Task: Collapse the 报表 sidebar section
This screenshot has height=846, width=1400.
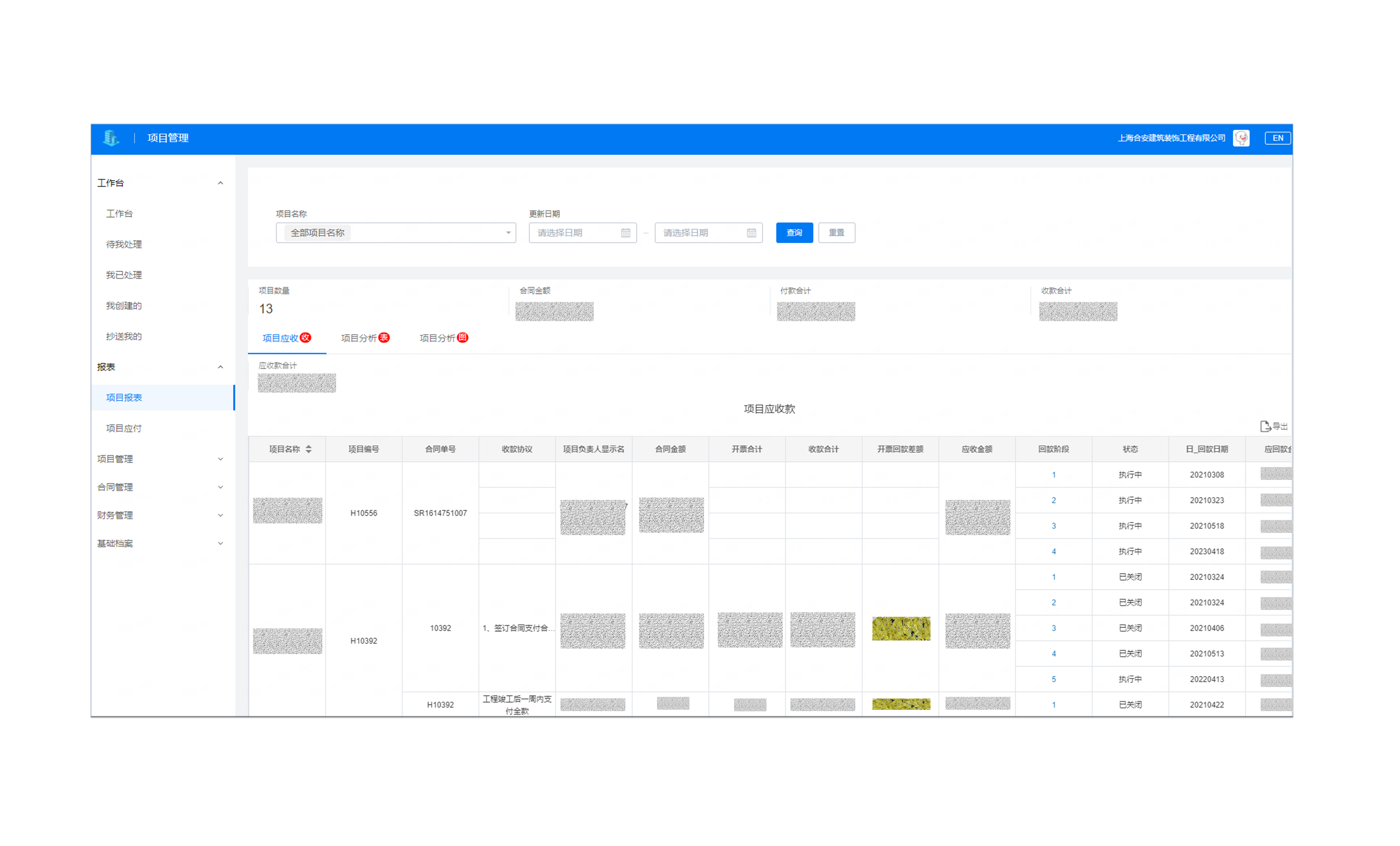Action: click(x=220, y=367)
